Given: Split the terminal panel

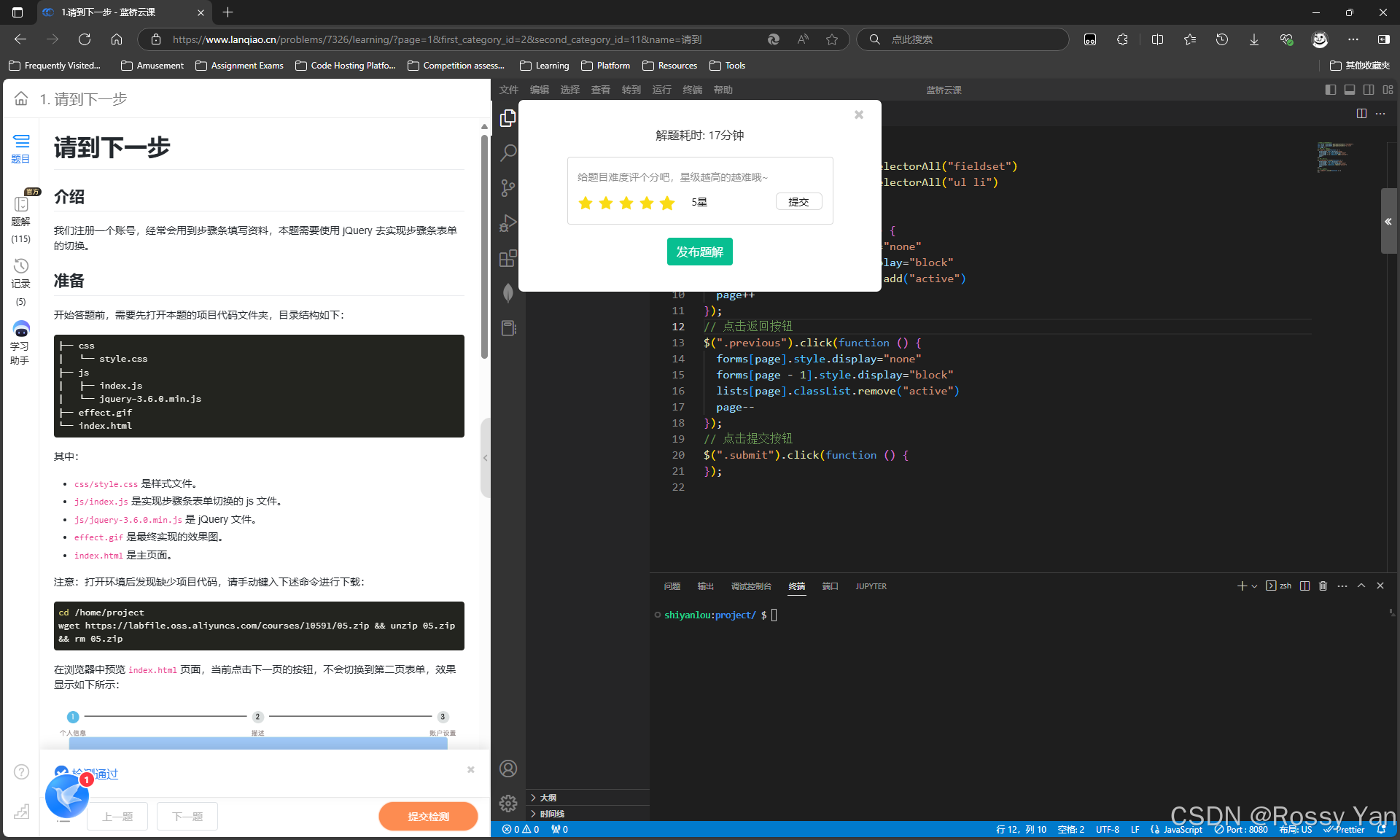Looking at the screenshot, I should 1304,586.
